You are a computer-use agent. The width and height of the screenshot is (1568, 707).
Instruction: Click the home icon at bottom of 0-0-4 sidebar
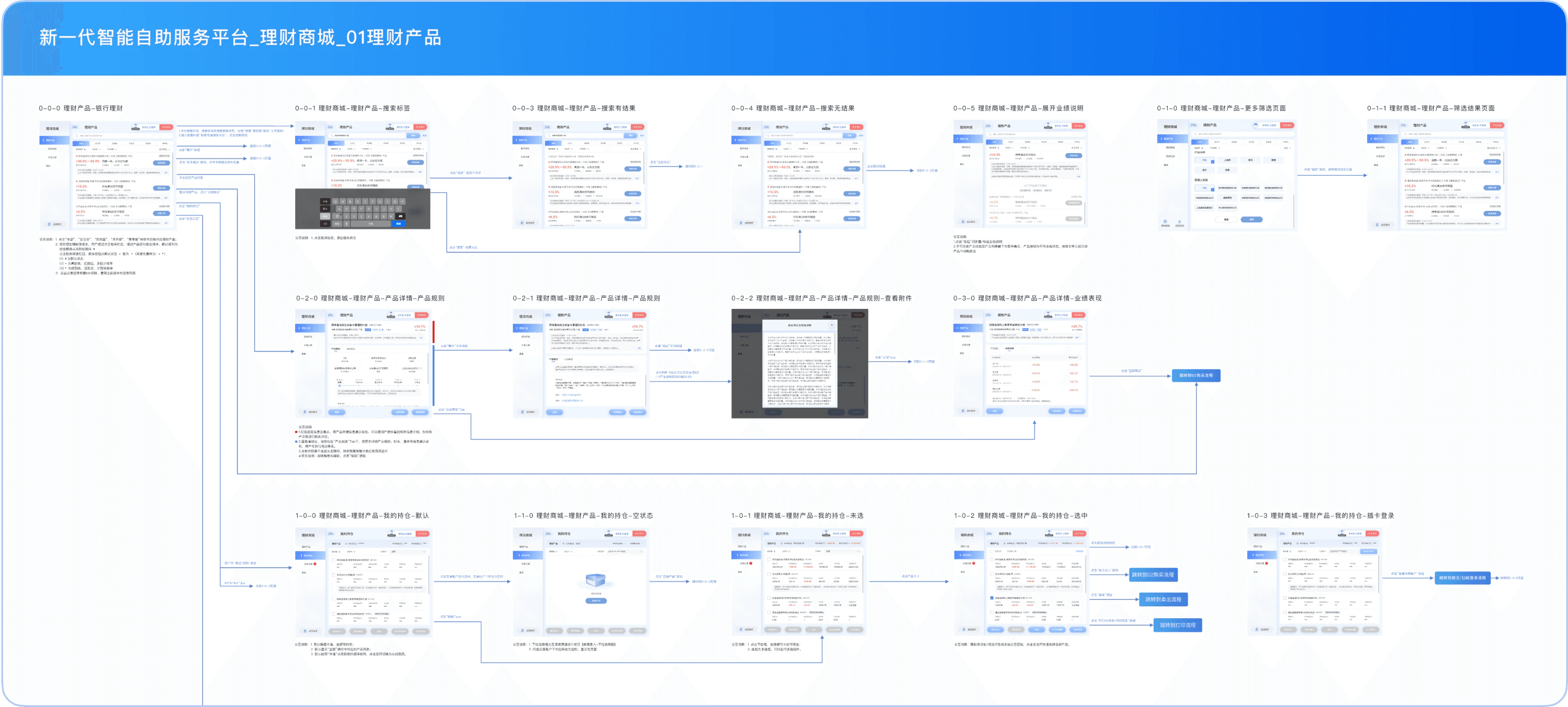coord(741,222)
